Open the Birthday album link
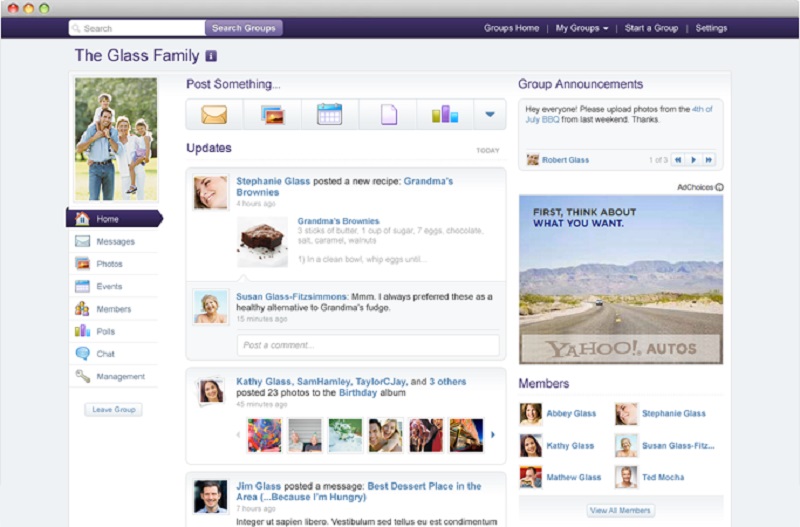The width and height of the screenshot is (800, 527). pos(358,393)
